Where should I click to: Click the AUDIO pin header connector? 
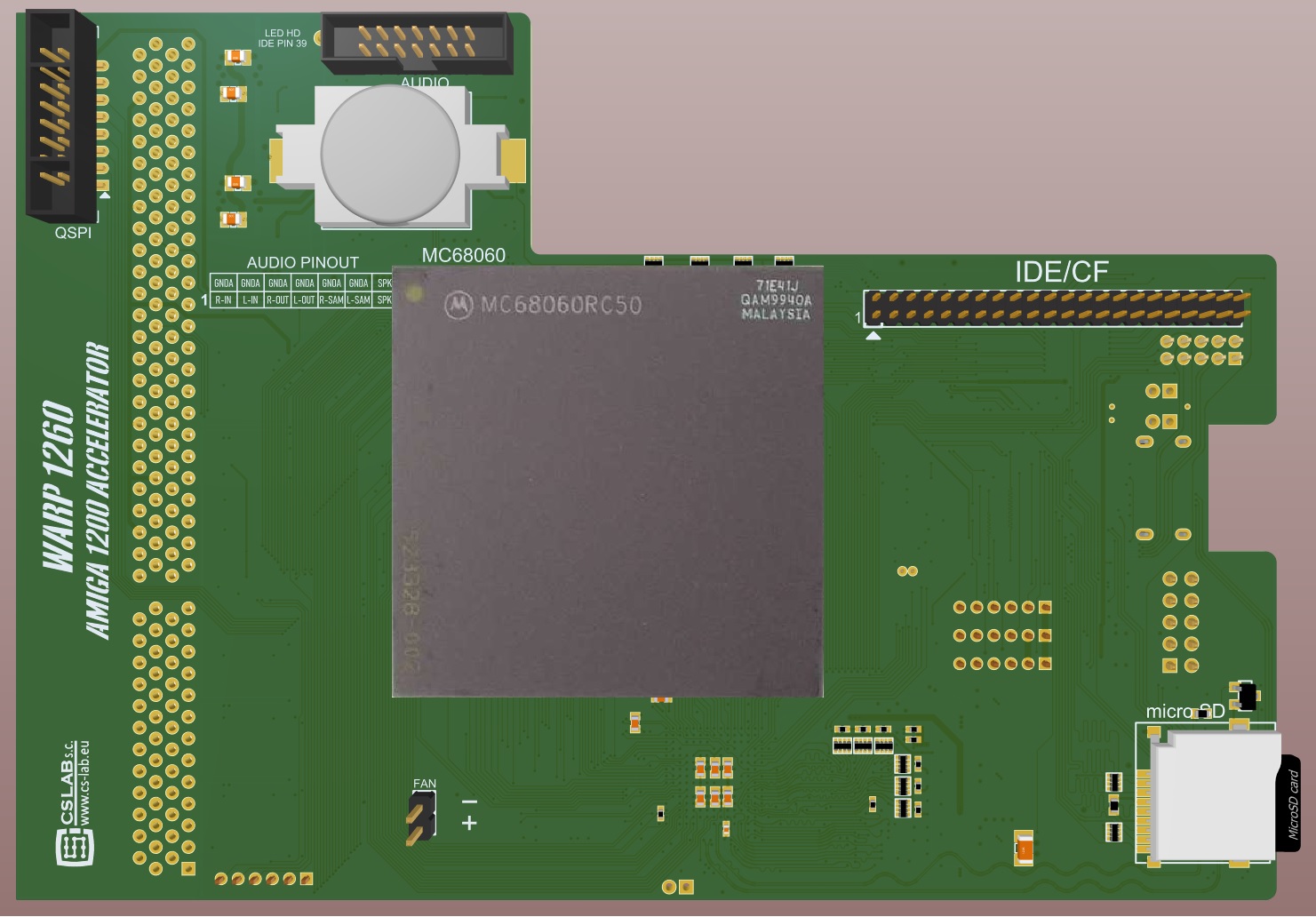point(416,41)
